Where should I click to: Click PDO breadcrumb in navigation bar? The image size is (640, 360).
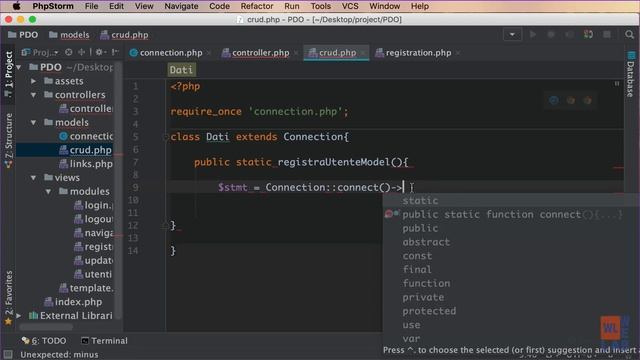tap(23, 35)
